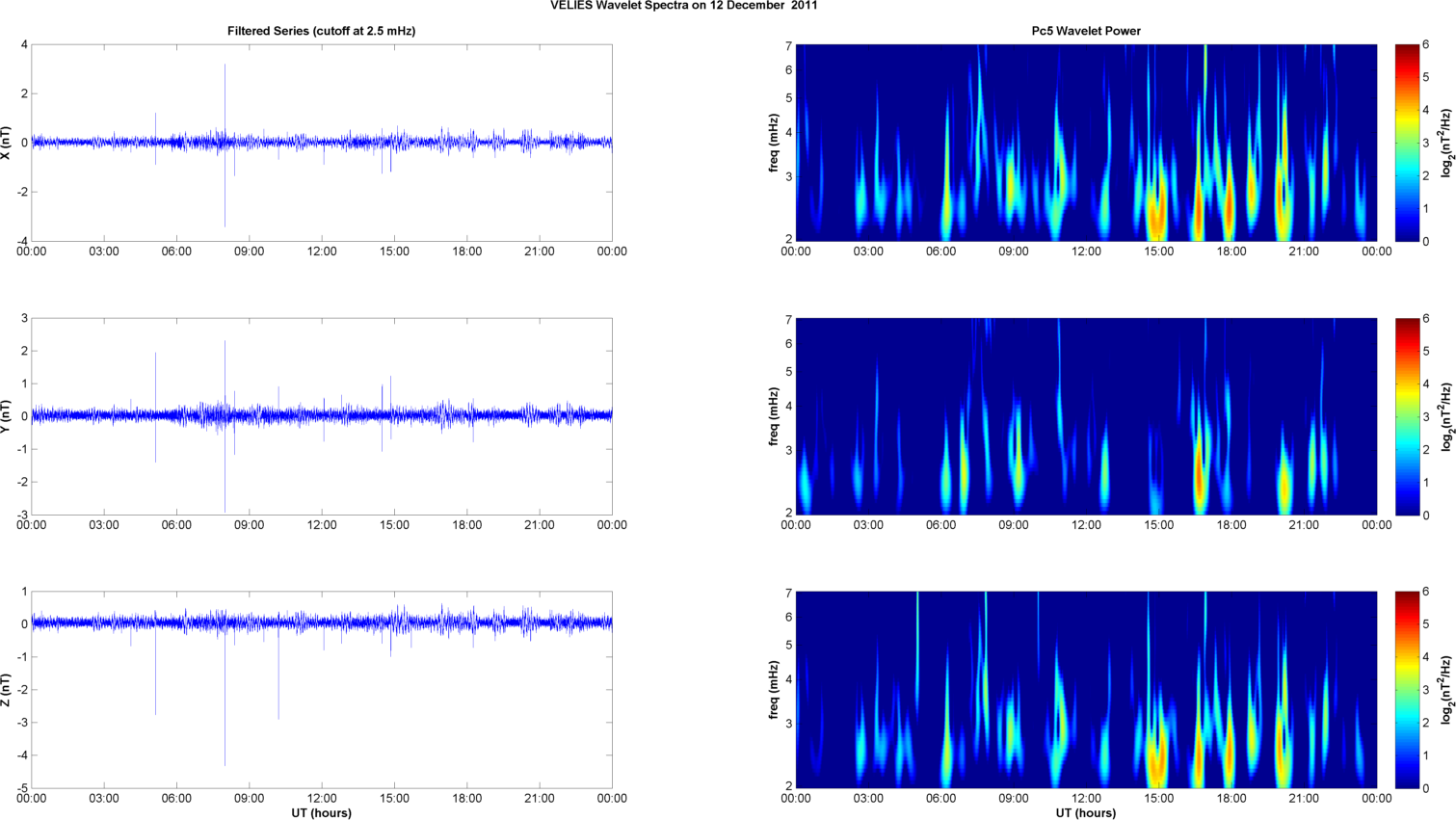
Task: Click 'UT (hours)' label under the Z wavelet spectrogram
Action: [1086, 813]
